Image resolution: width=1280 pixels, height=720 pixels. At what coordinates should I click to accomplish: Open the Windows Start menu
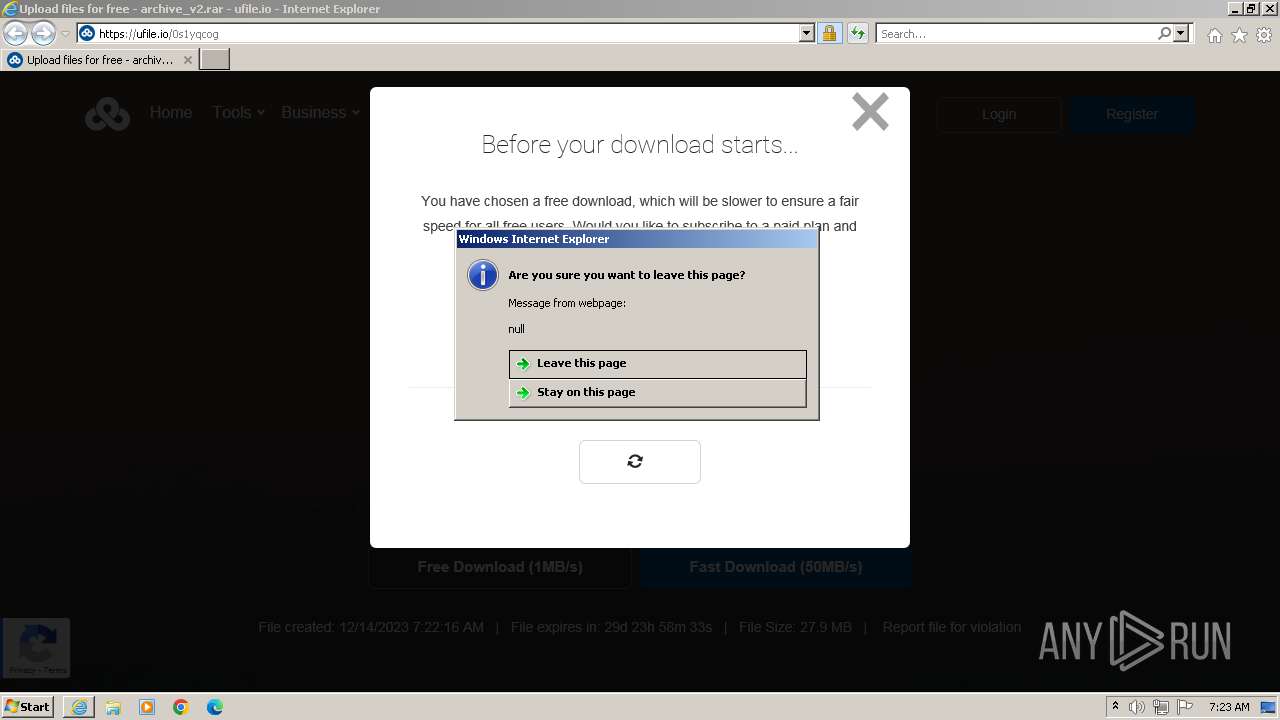(x=28, y=706)
